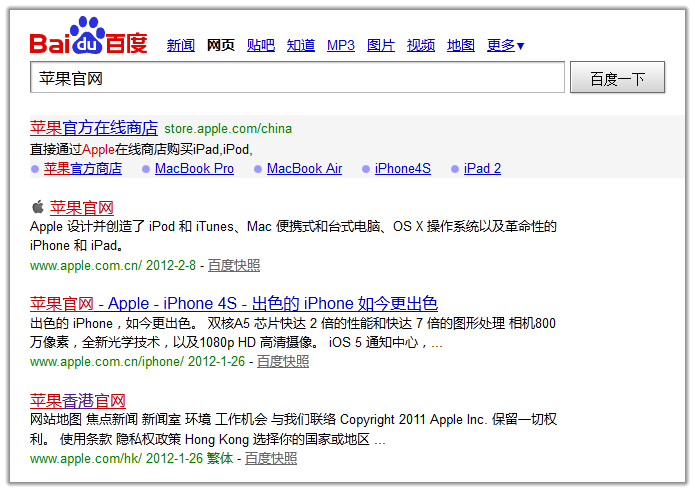Click the Apple logo icon beside 苹果官网

coord(38,207)
